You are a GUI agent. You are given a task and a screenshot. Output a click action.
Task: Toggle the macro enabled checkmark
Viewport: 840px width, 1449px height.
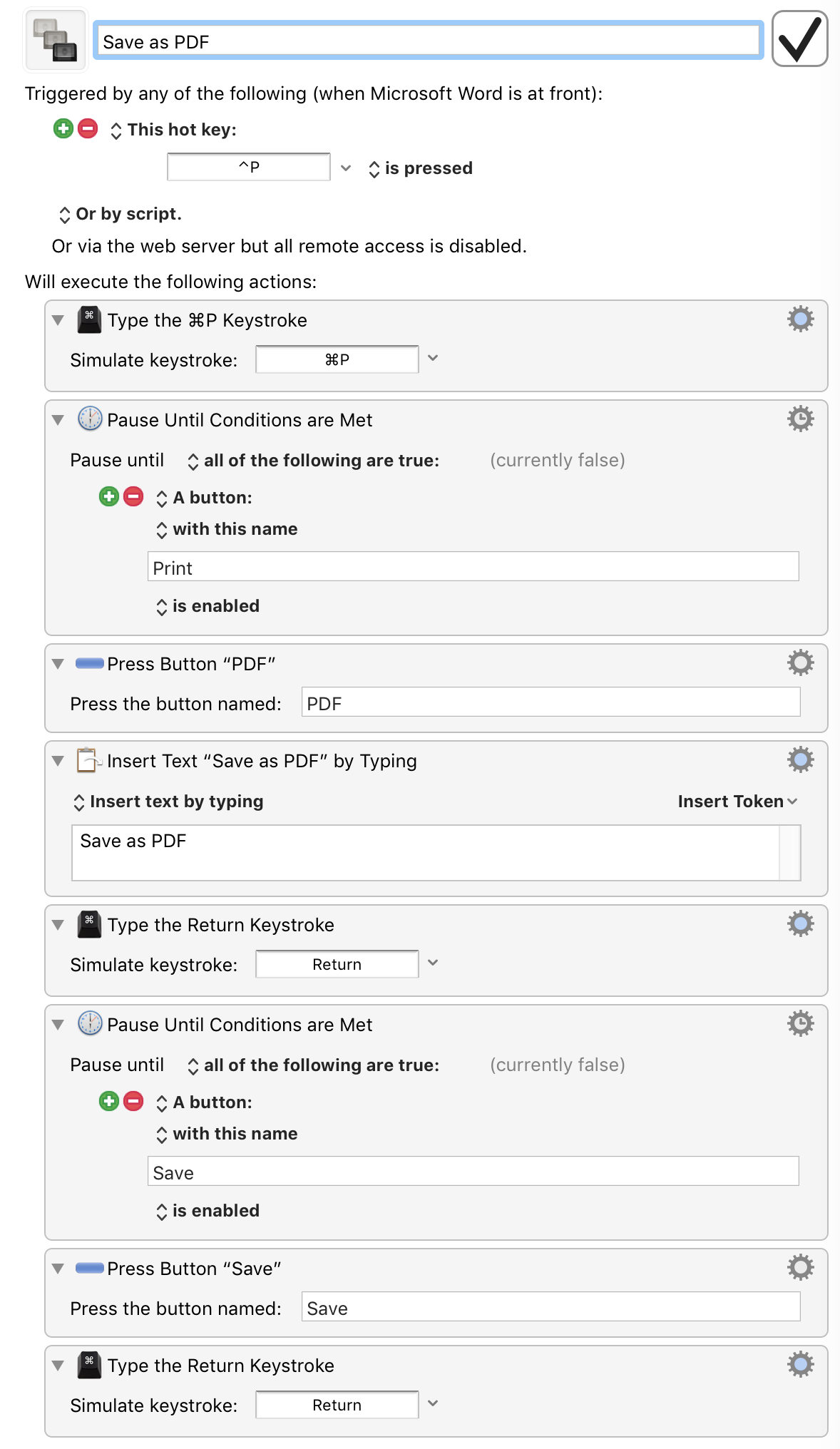799,39
